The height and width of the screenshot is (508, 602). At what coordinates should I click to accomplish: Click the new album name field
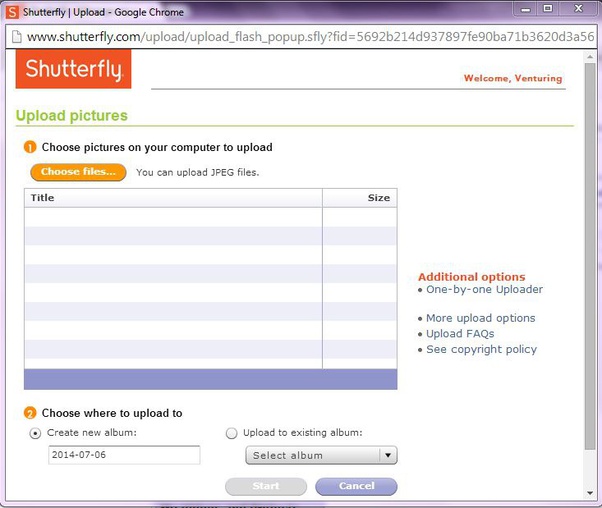pos(124,455)
